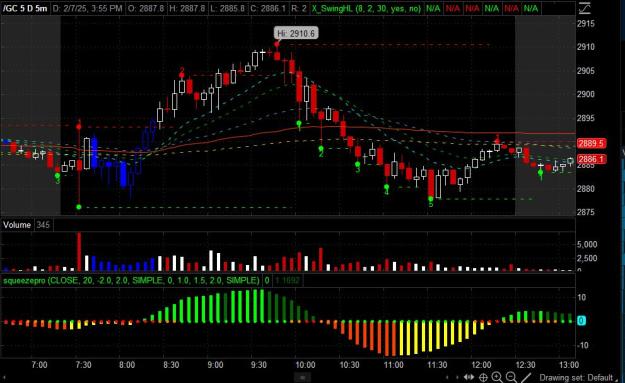Click the scroll-right arrow in bottom toolbar
Image resolution: width=625 pixels, height=383 pixels.
coord(456,377)
